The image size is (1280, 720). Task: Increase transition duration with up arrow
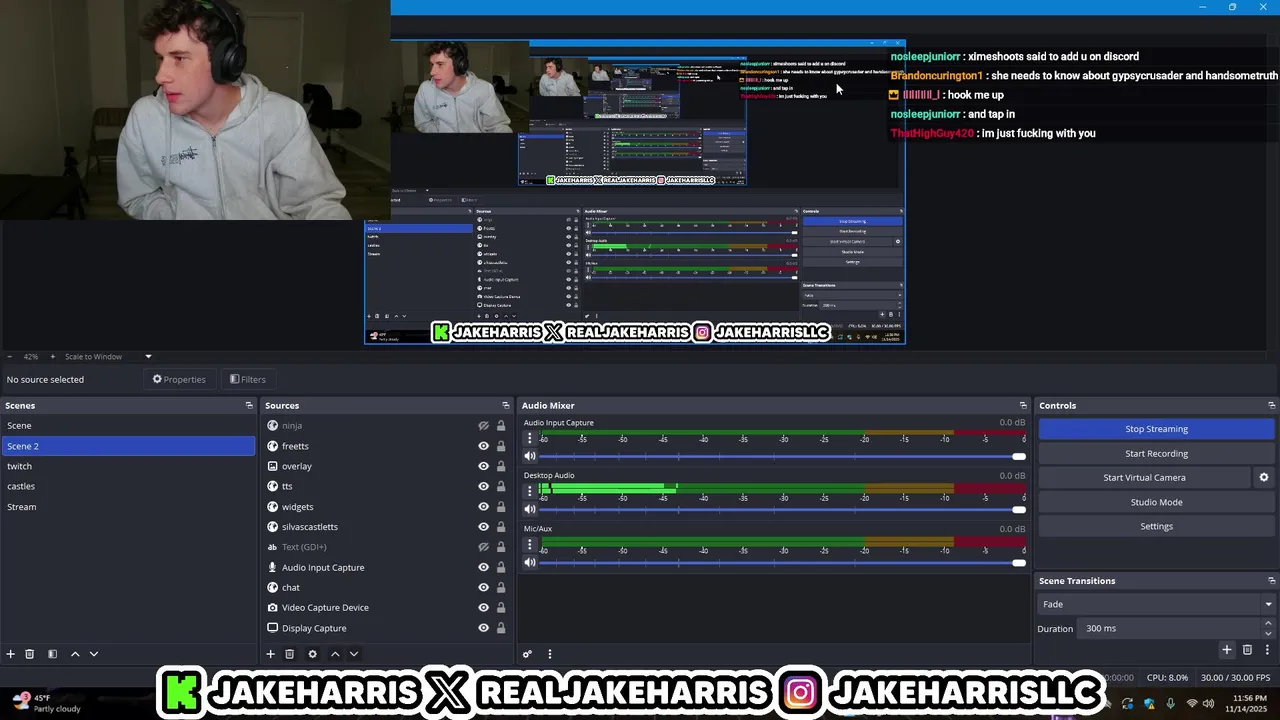1268,623
